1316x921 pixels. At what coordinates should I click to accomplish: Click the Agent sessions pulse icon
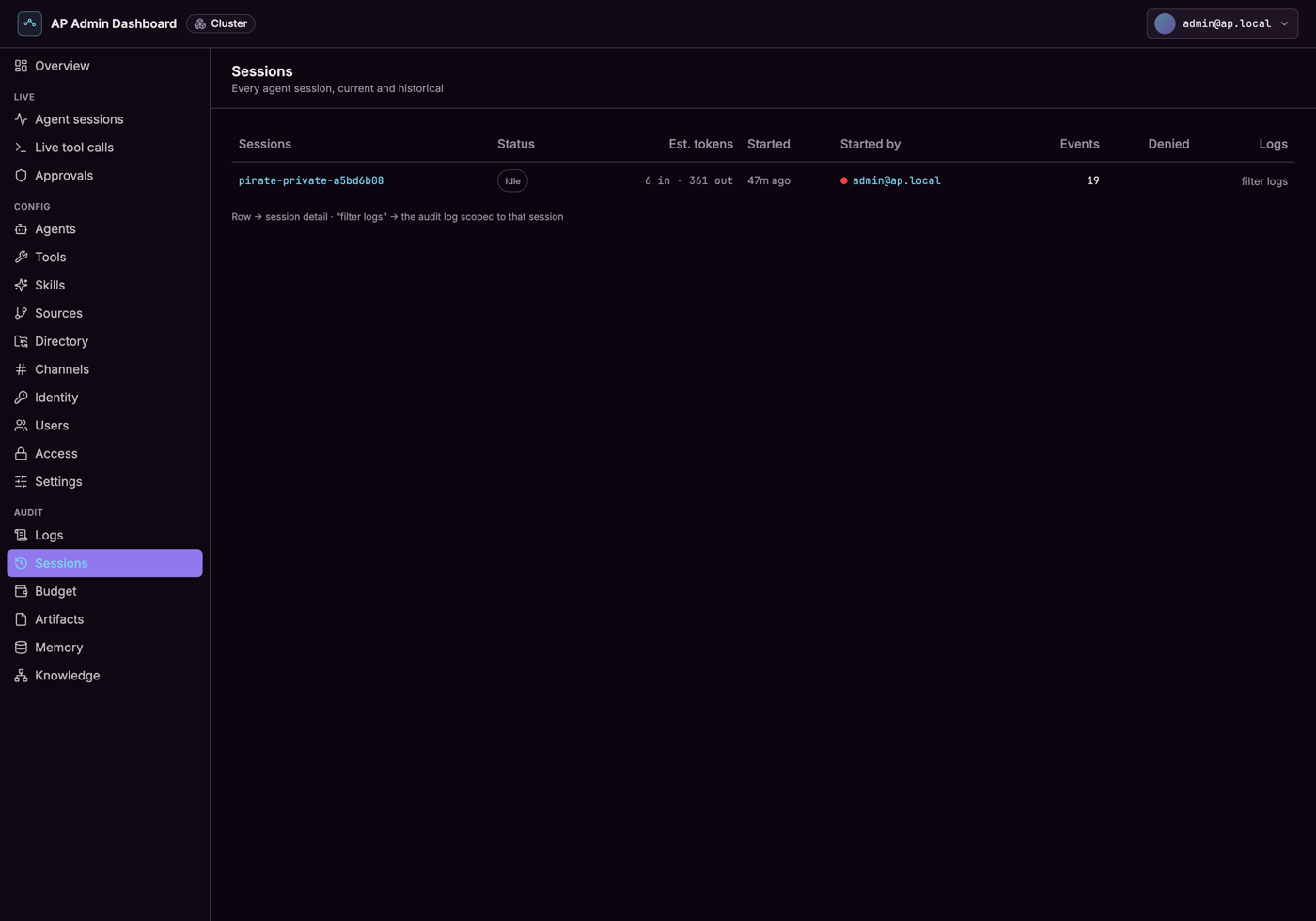21,119
